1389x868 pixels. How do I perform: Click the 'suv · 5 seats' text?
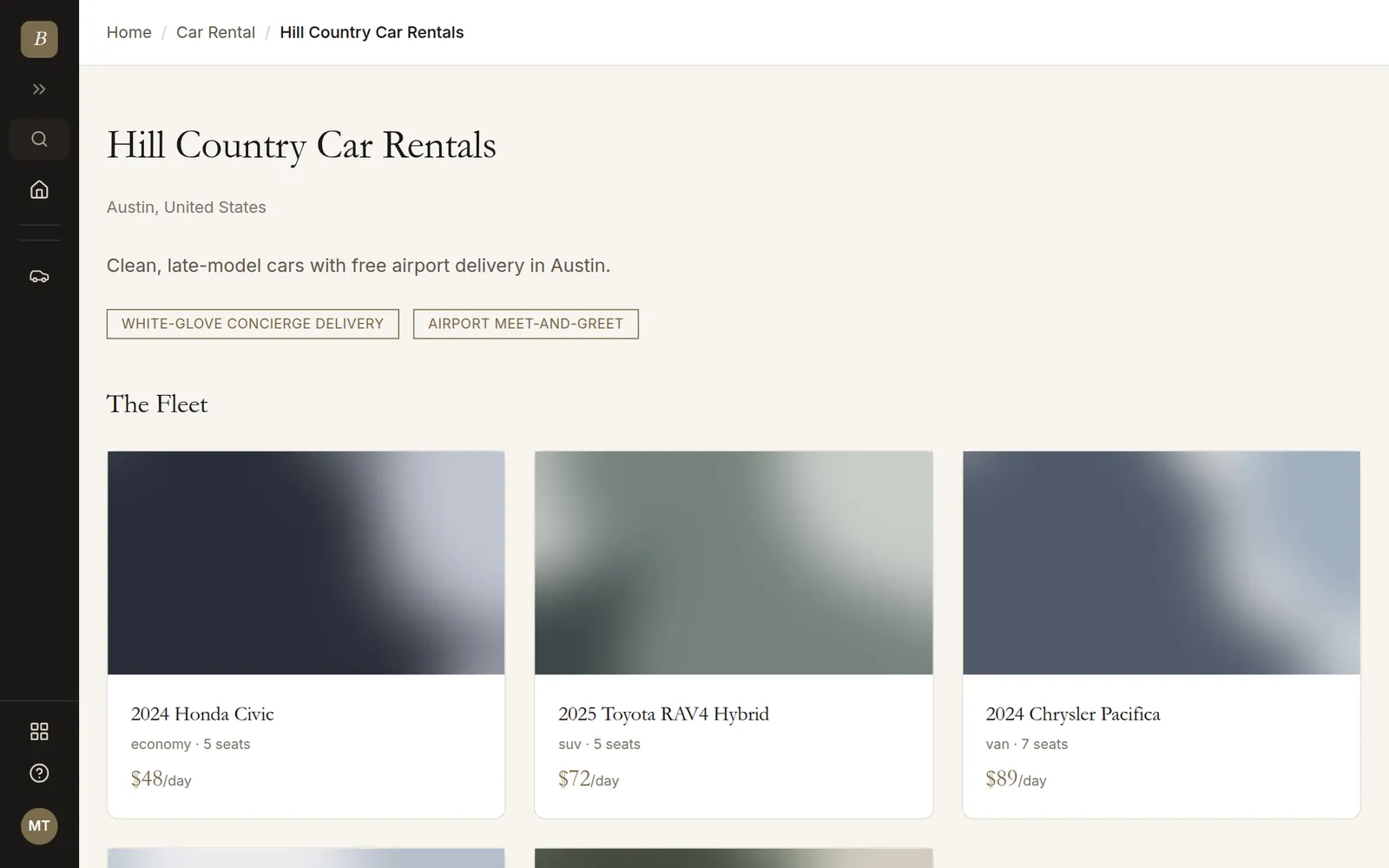coord(599,744)
